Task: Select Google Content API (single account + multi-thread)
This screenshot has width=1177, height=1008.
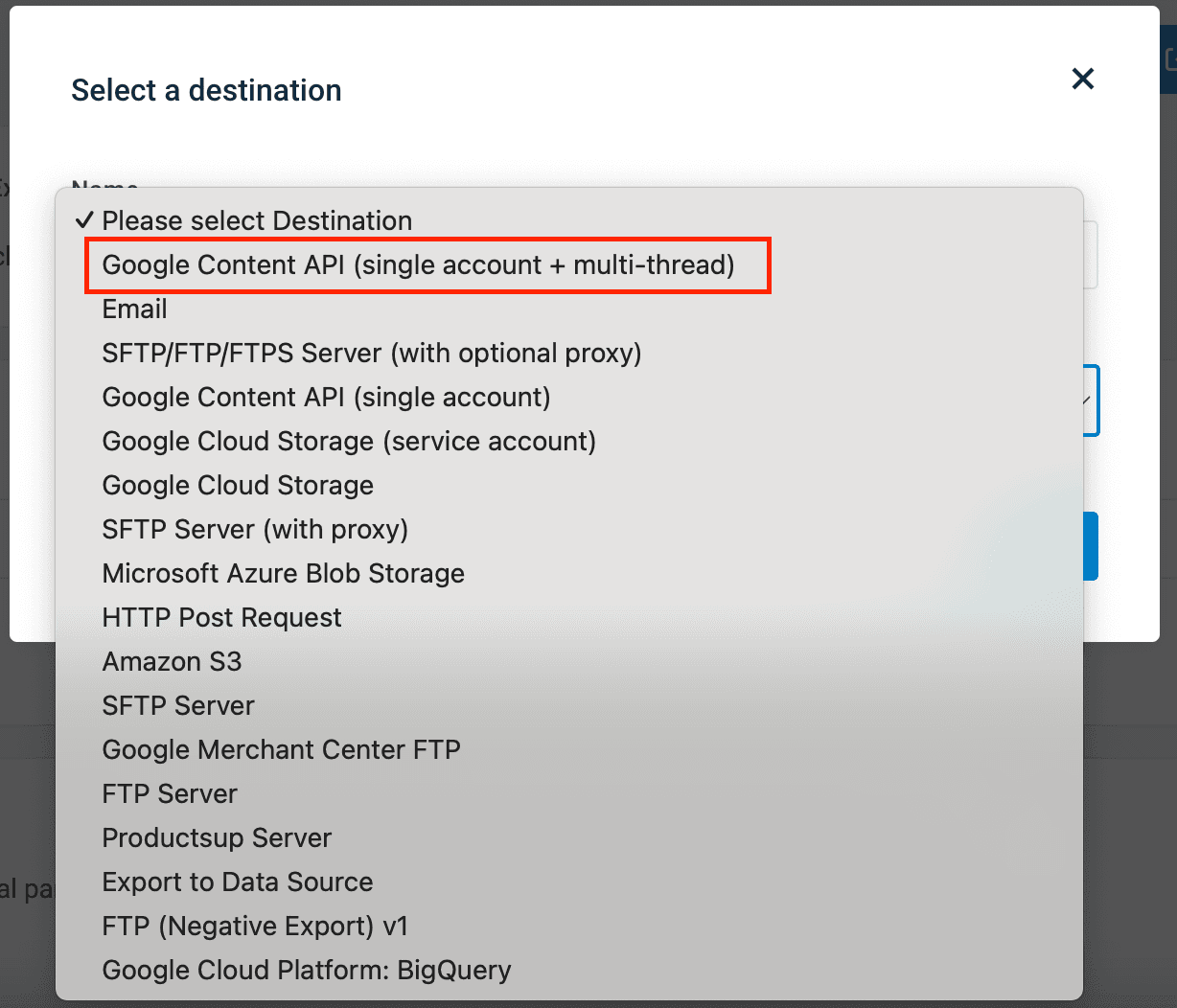Action: [418, 265]
